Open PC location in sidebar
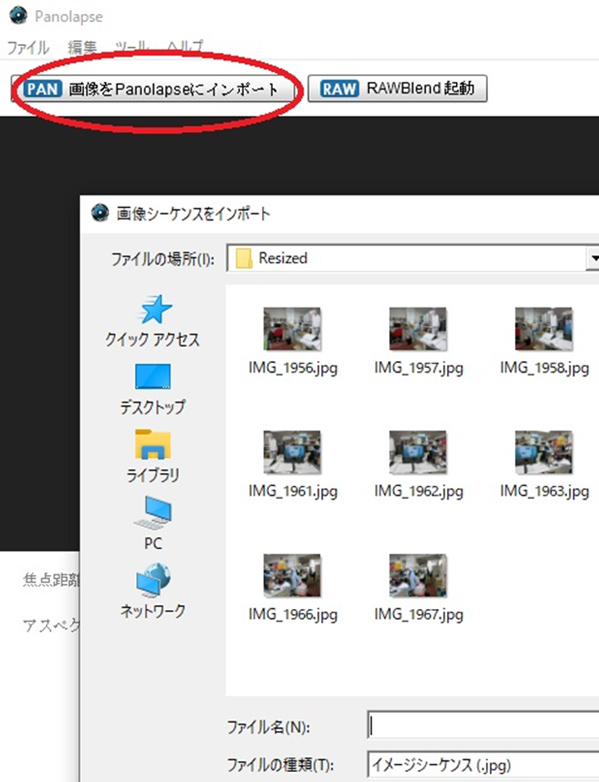This screenshot has width=599, height=782. pos(153,523)
